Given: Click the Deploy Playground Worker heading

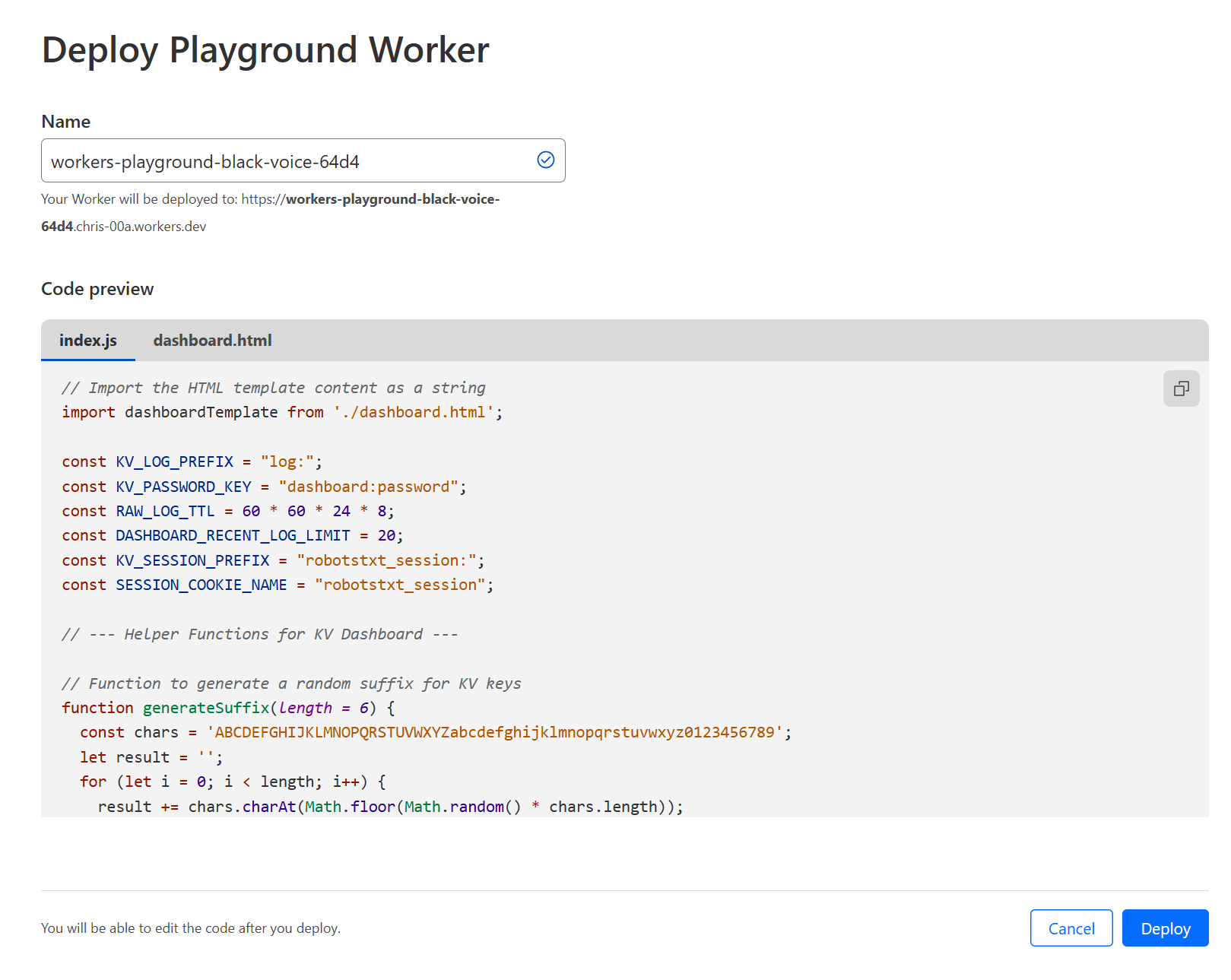Looking at the screenshot, I should click(265, 50).
